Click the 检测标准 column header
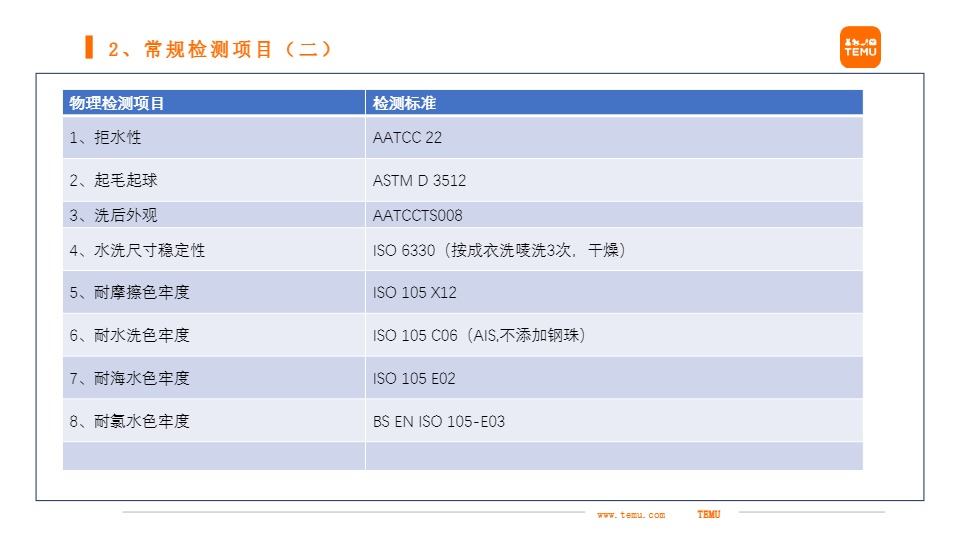The width and height of the screenshot is (960, 540). click(404, 103)
